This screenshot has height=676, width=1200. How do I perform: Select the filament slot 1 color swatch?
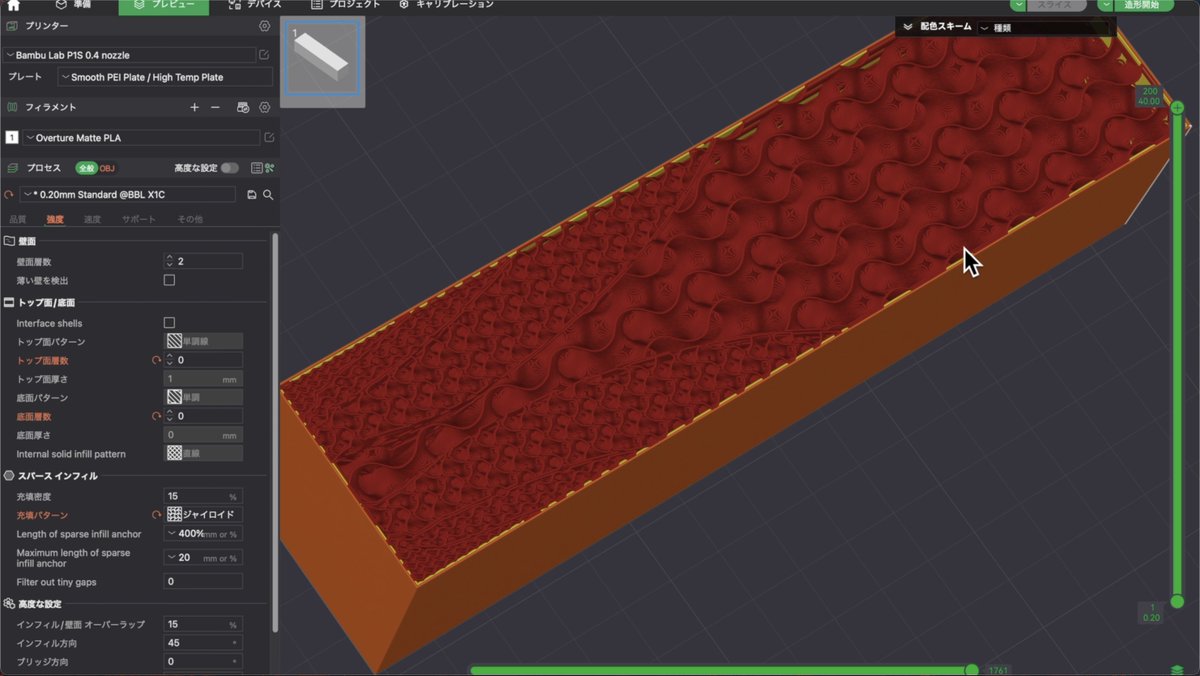[12, 138]
